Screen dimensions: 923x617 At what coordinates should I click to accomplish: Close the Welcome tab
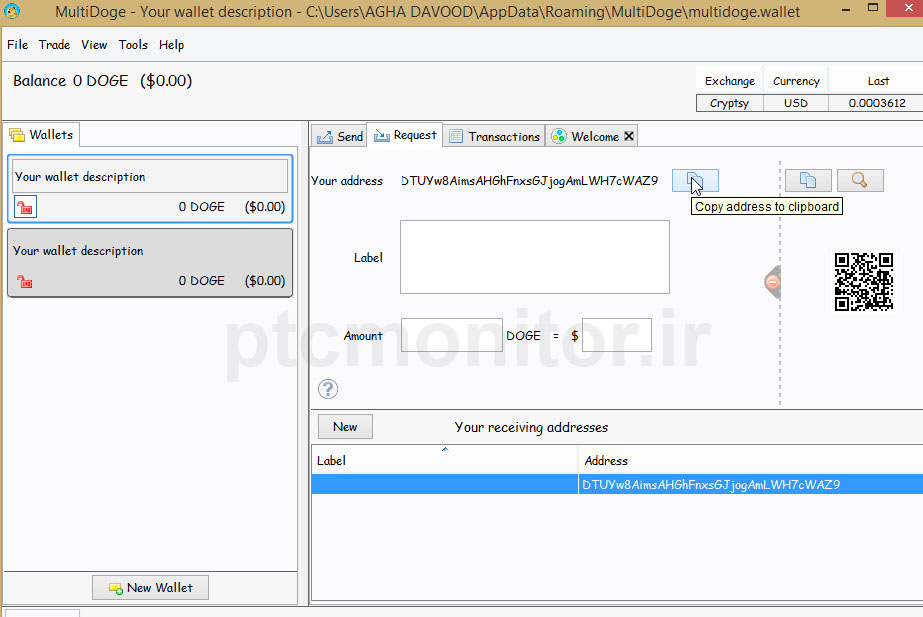[629, 136]
